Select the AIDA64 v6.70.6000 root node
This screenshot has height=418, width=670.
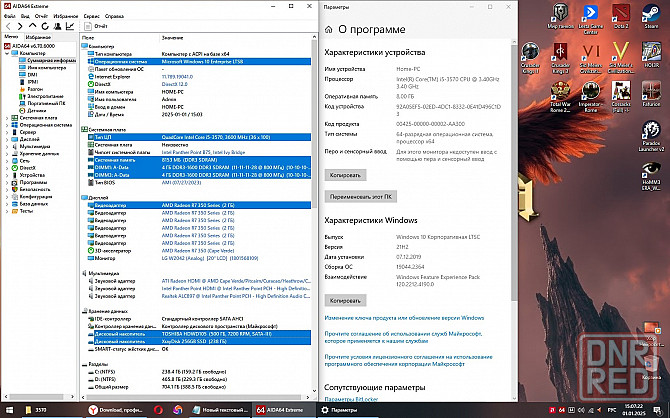click(x=33, y=46)
